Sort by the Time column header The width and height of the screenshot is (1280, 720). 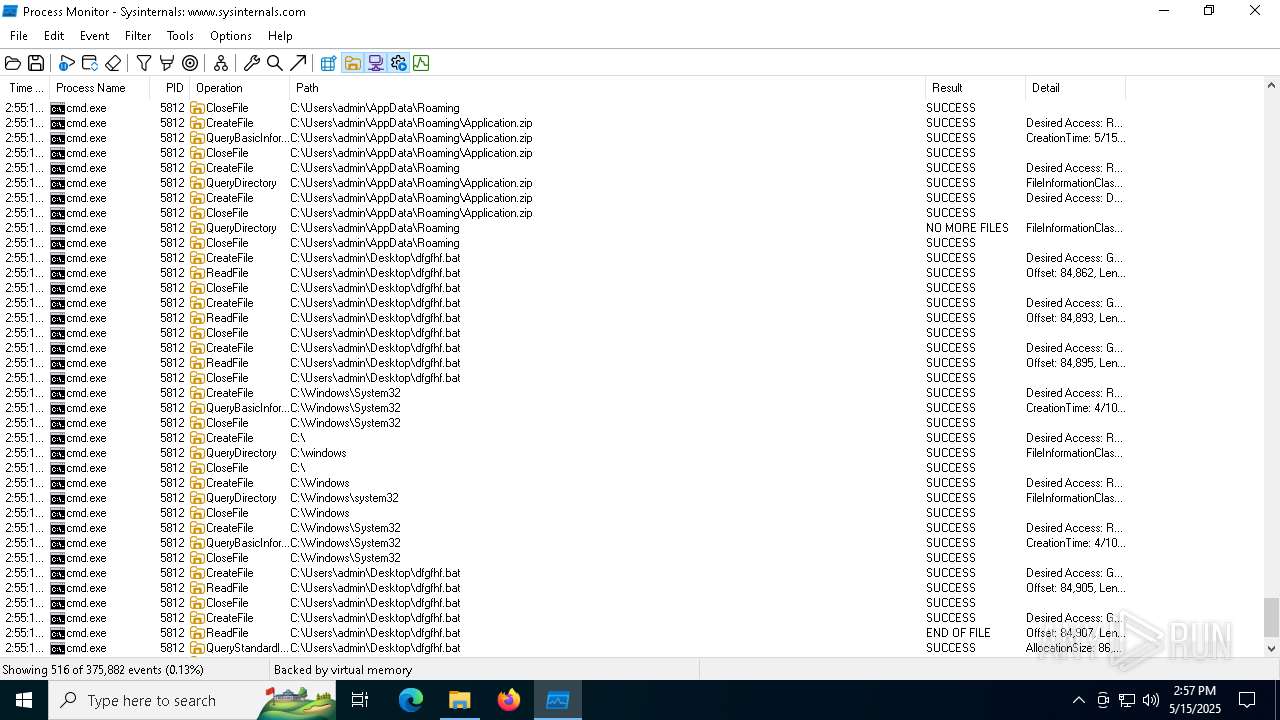coord(25,88)
